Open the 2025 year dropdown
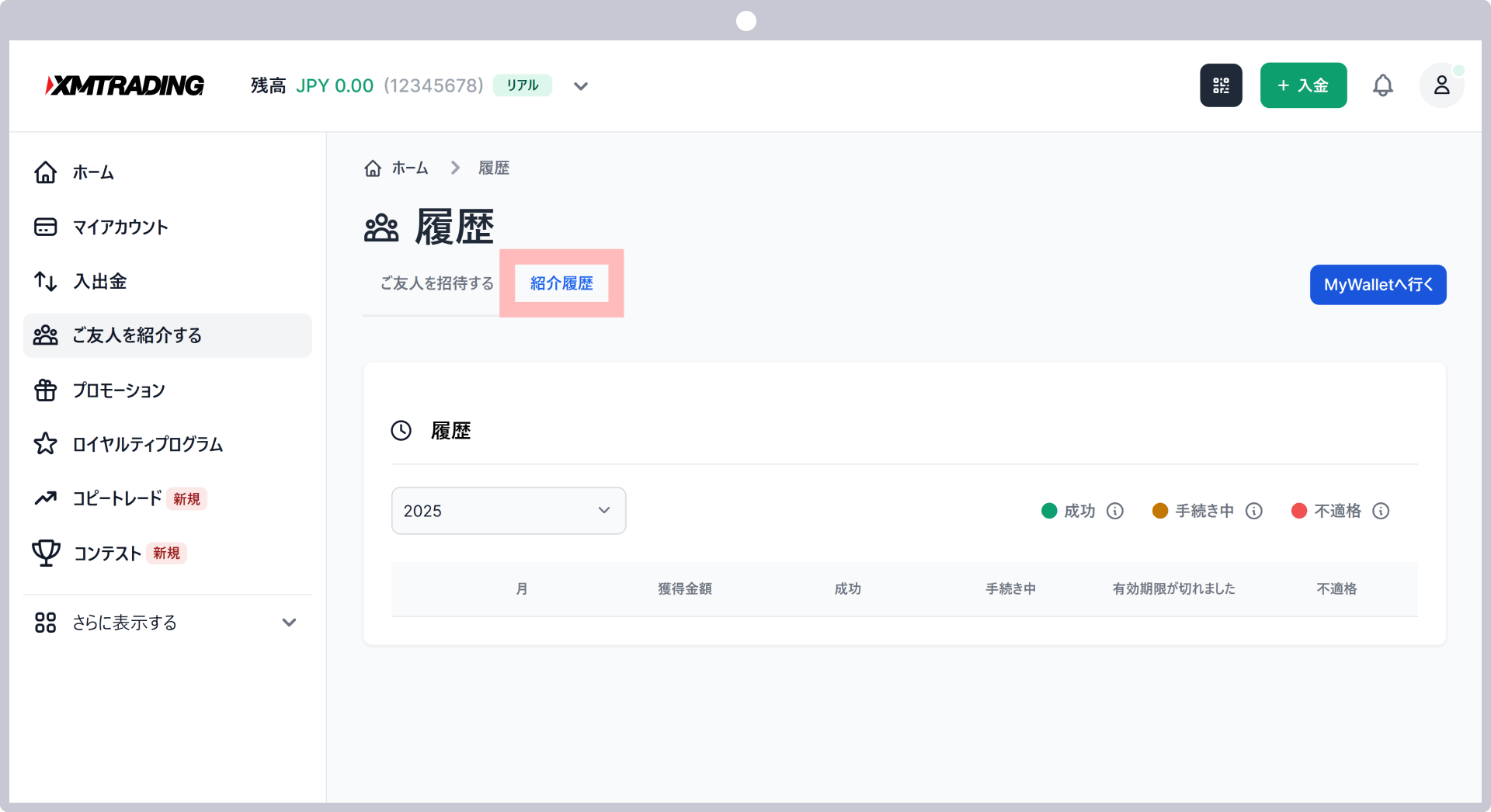 pos(509,511)
